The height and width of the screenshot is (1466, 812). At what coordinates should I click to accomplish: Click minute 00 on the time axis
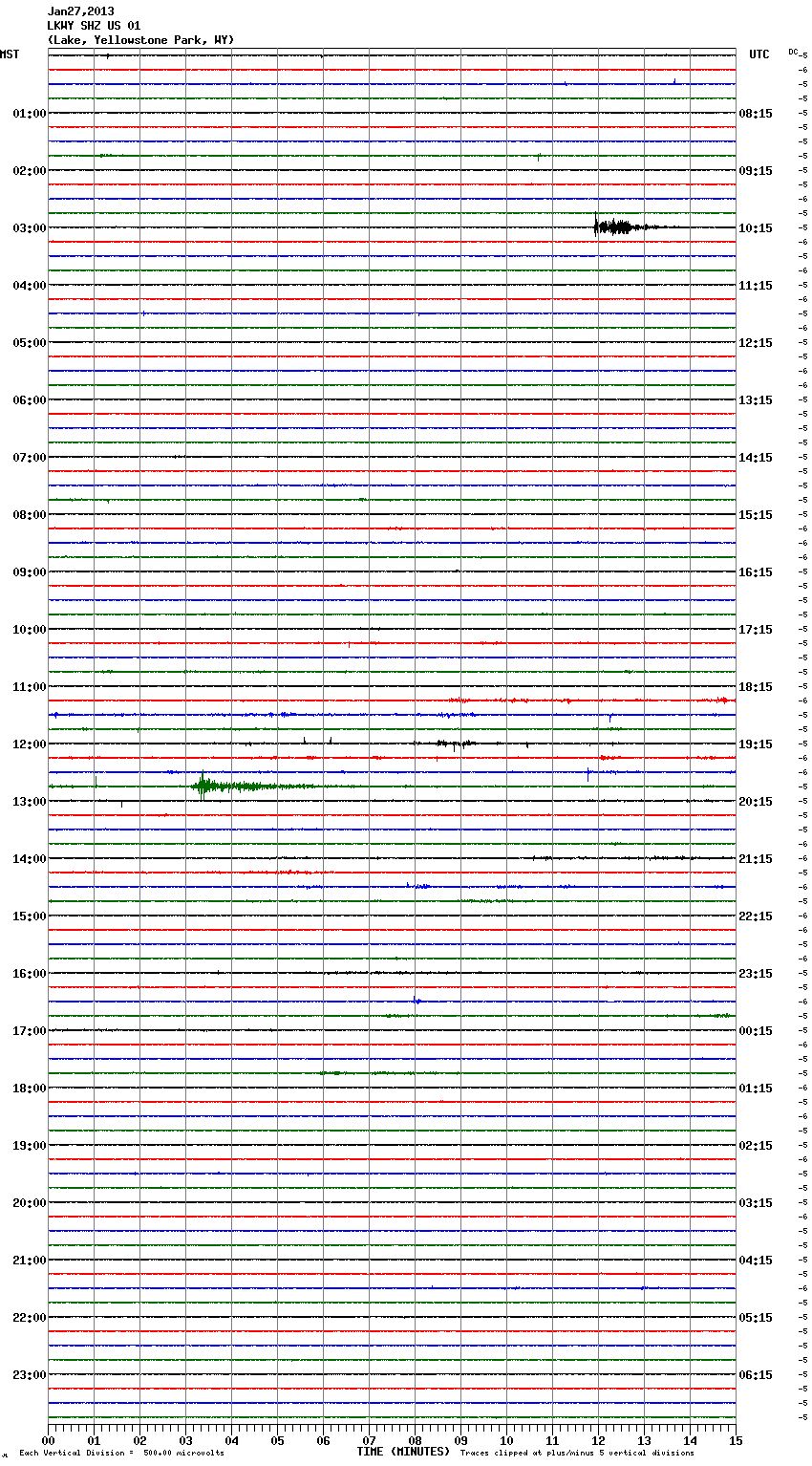pos(48,1440)
